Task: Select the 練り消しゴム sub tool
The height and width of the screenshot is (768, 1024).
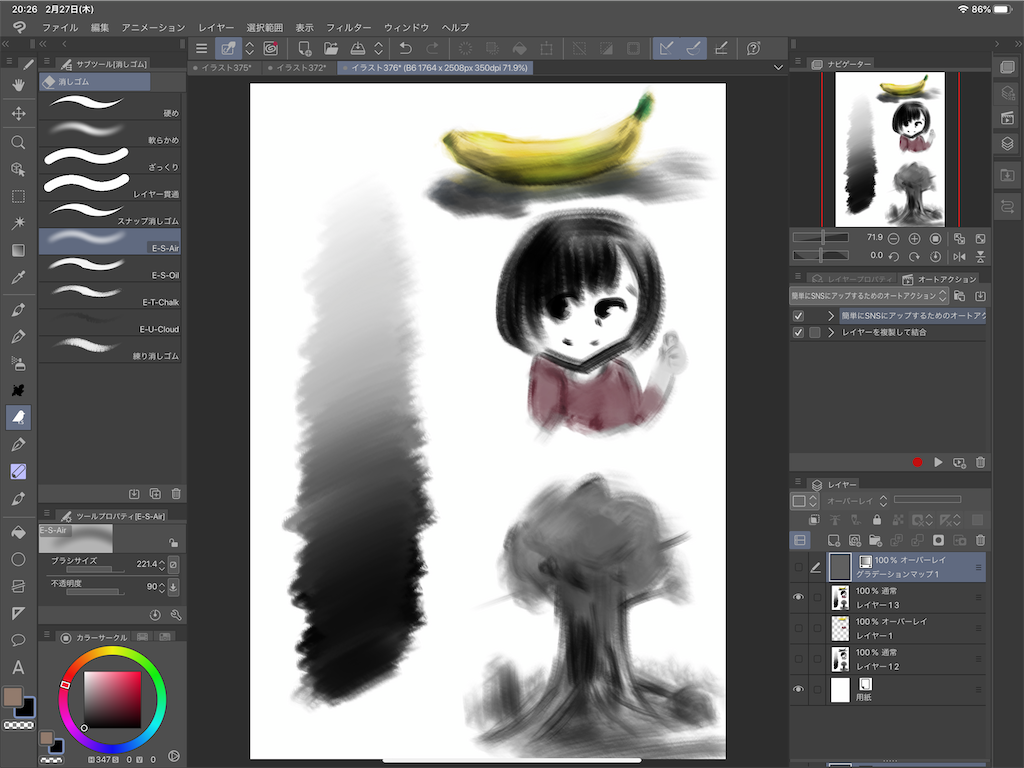Action: pos(110,349)
